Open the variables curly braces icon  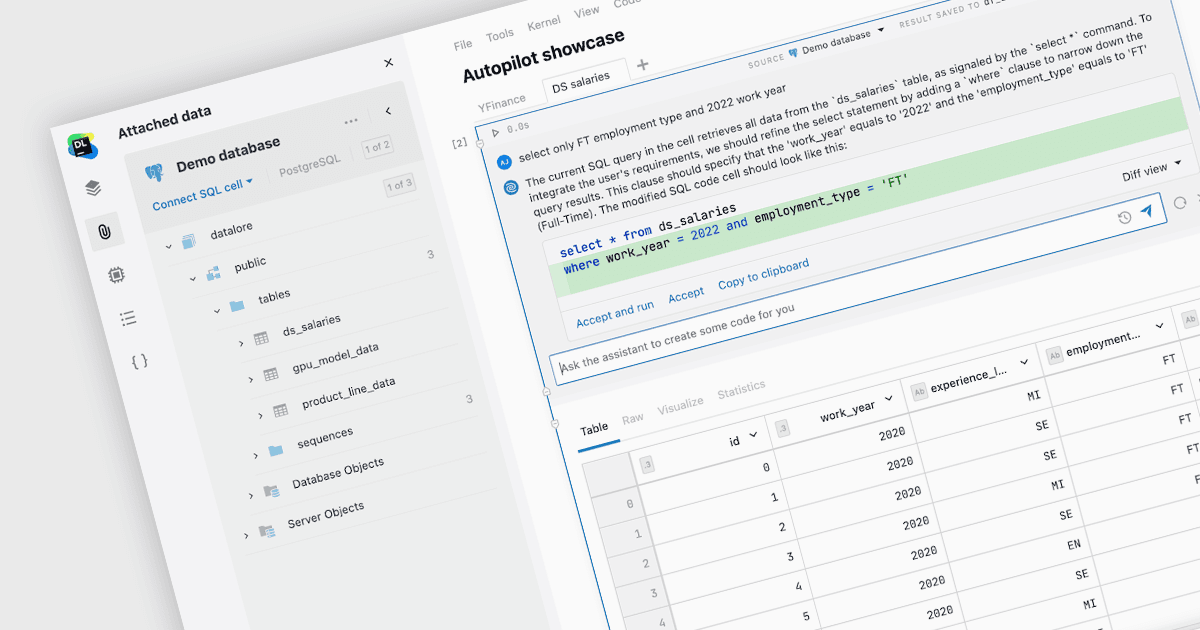[140, 361]
